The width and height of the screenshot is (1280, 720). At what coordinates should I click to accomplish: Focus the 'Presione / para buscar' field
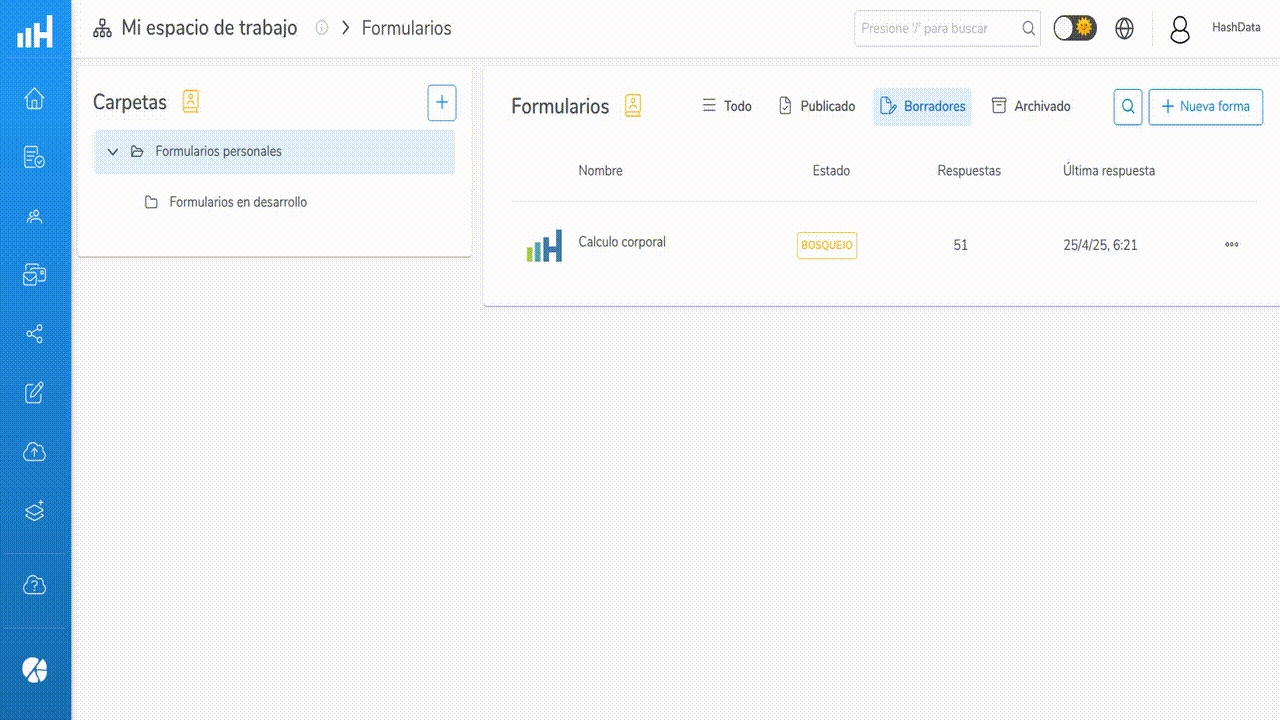947,29
